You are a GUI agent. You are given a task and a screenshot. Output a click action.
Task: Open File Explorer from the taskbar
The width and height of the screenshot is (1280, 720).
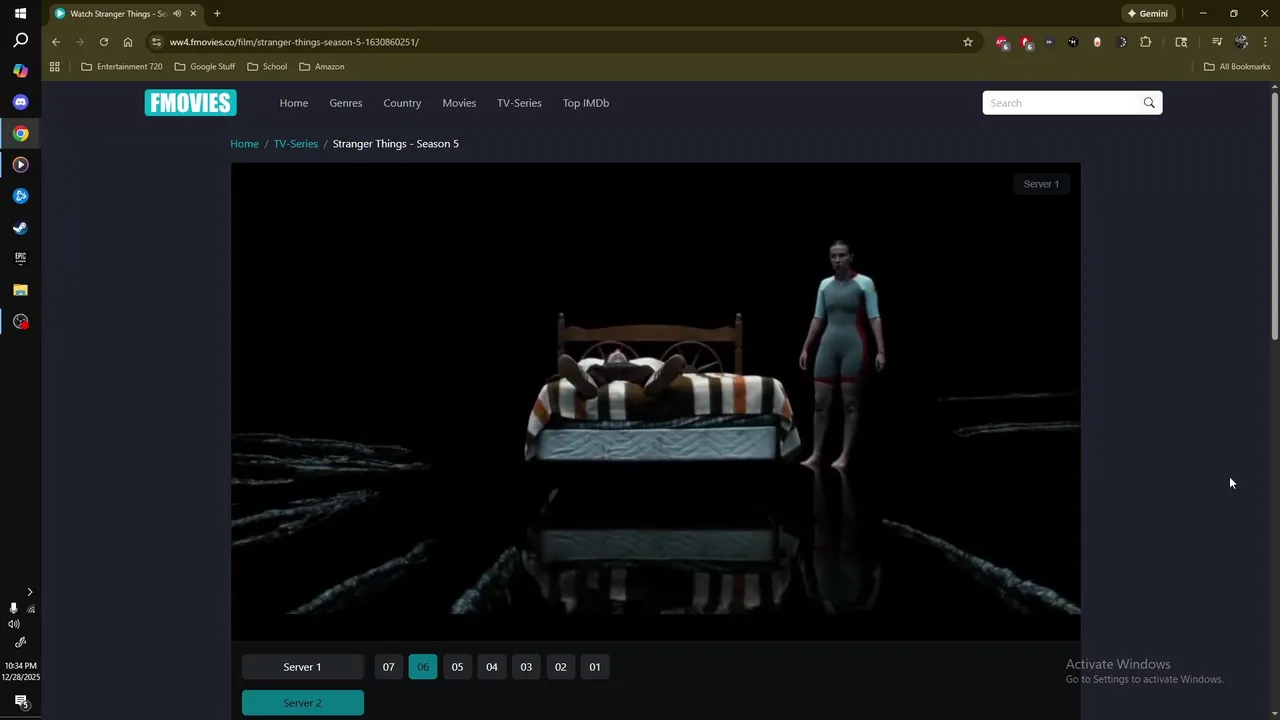[x=20, y=290]
